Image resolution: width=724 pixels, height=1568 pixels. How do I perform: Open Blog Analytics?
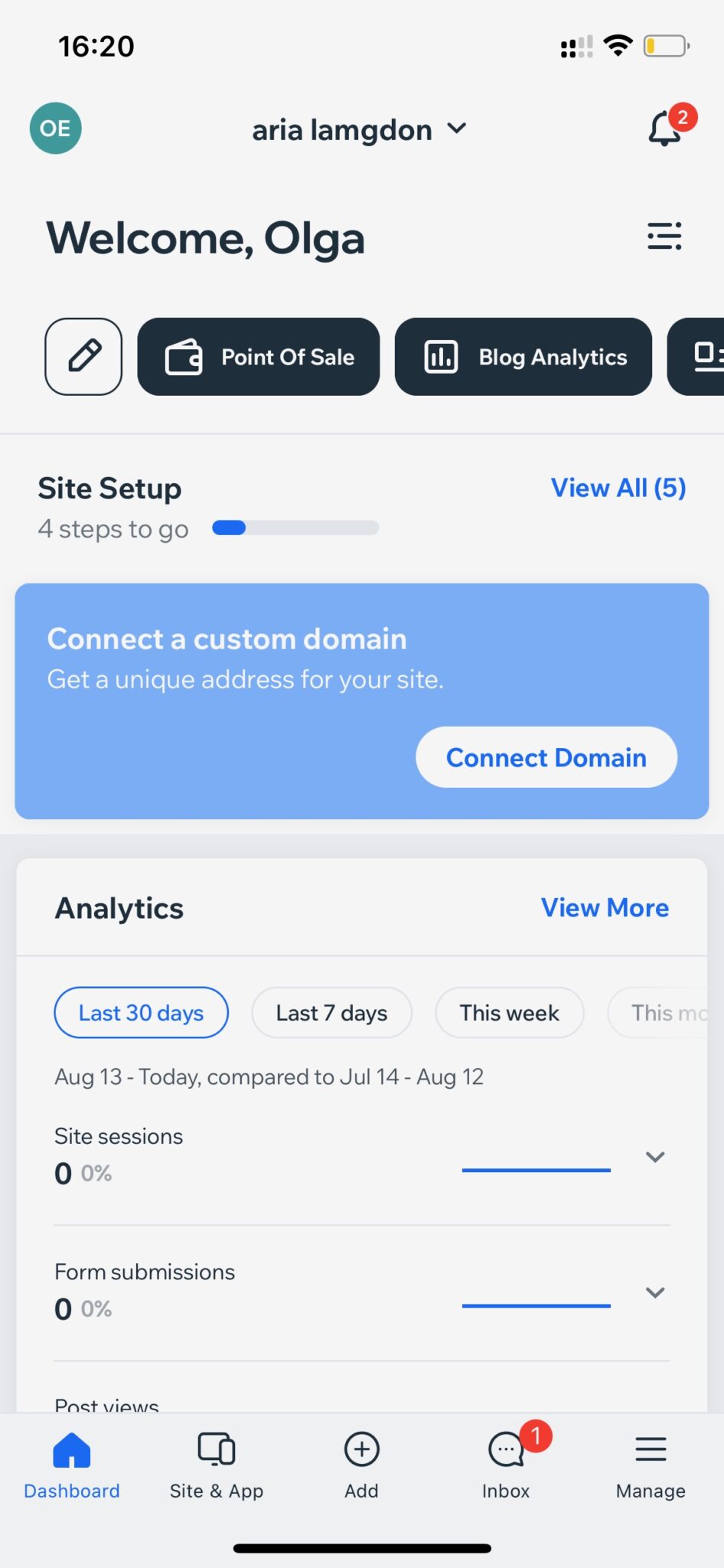tap(523, 357)
